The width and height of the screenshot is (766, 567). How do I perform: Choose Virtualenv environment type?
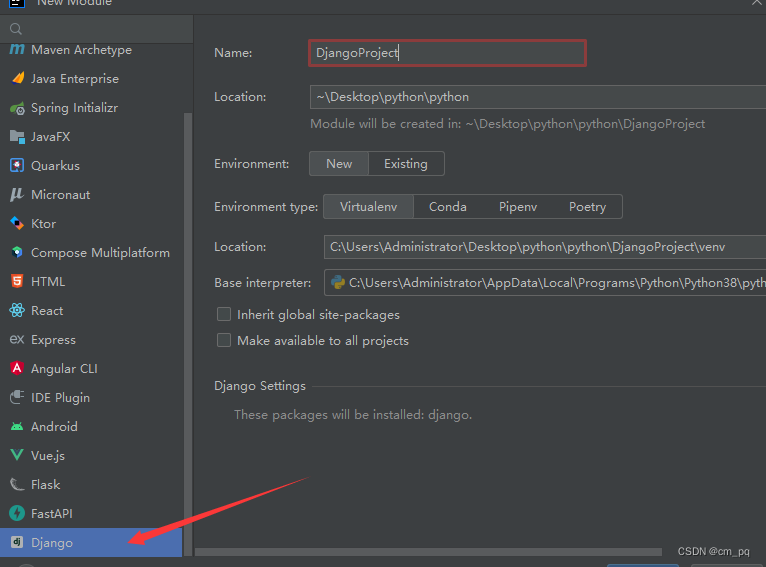click(368, 207)
